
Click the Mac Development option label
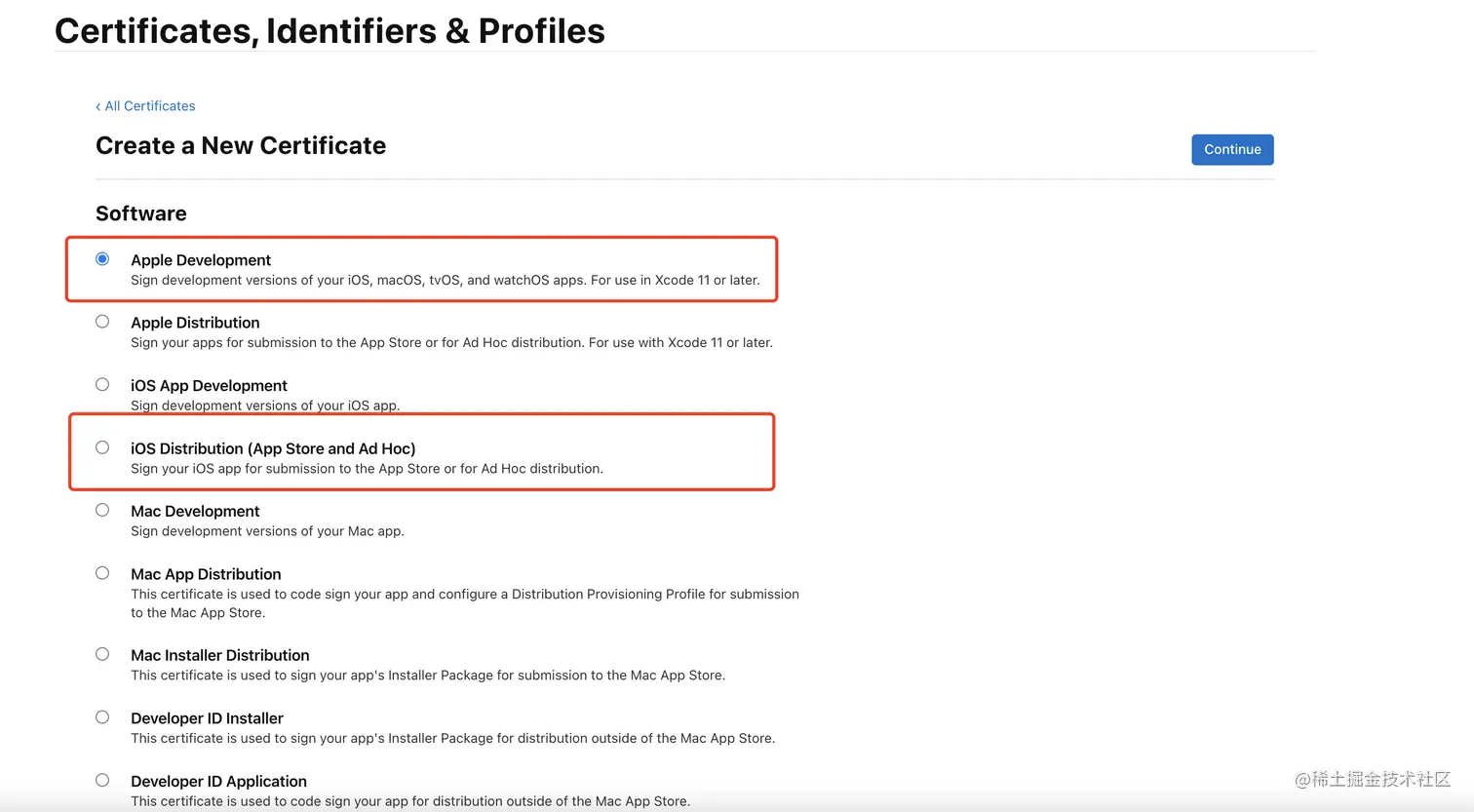point(195,512)
